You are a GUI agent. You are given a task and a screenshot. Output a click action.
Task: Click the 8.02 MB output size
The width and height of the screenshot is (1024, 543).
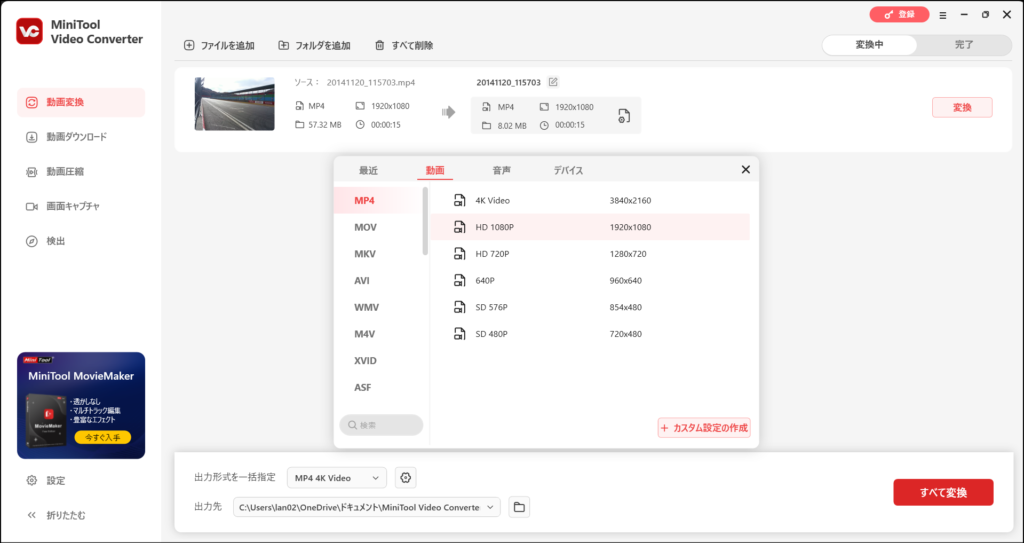click(x=512, y=125)
